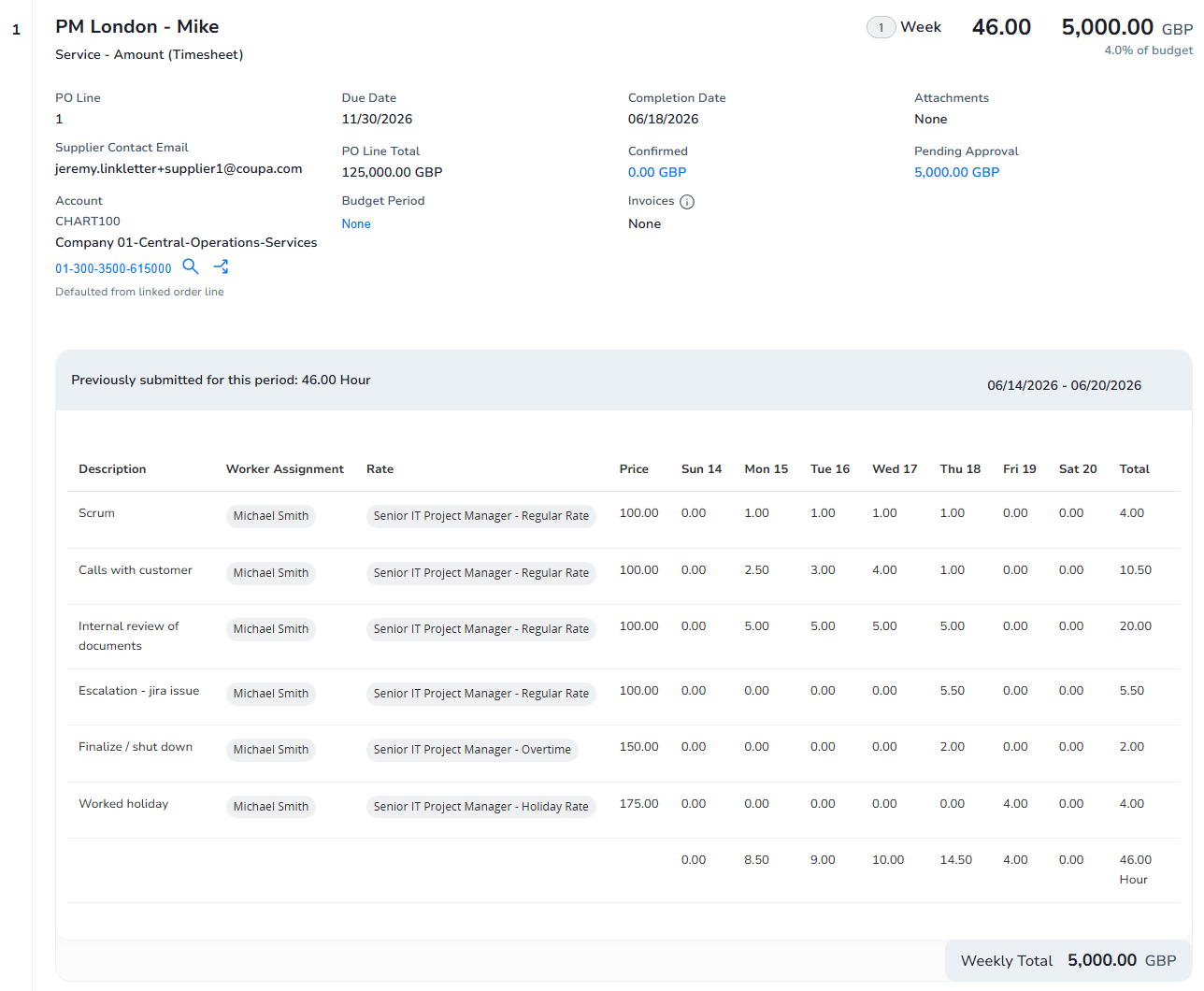
Task: Click Regular Rate tag in Calls with customer row
Action: click(481, 573)
